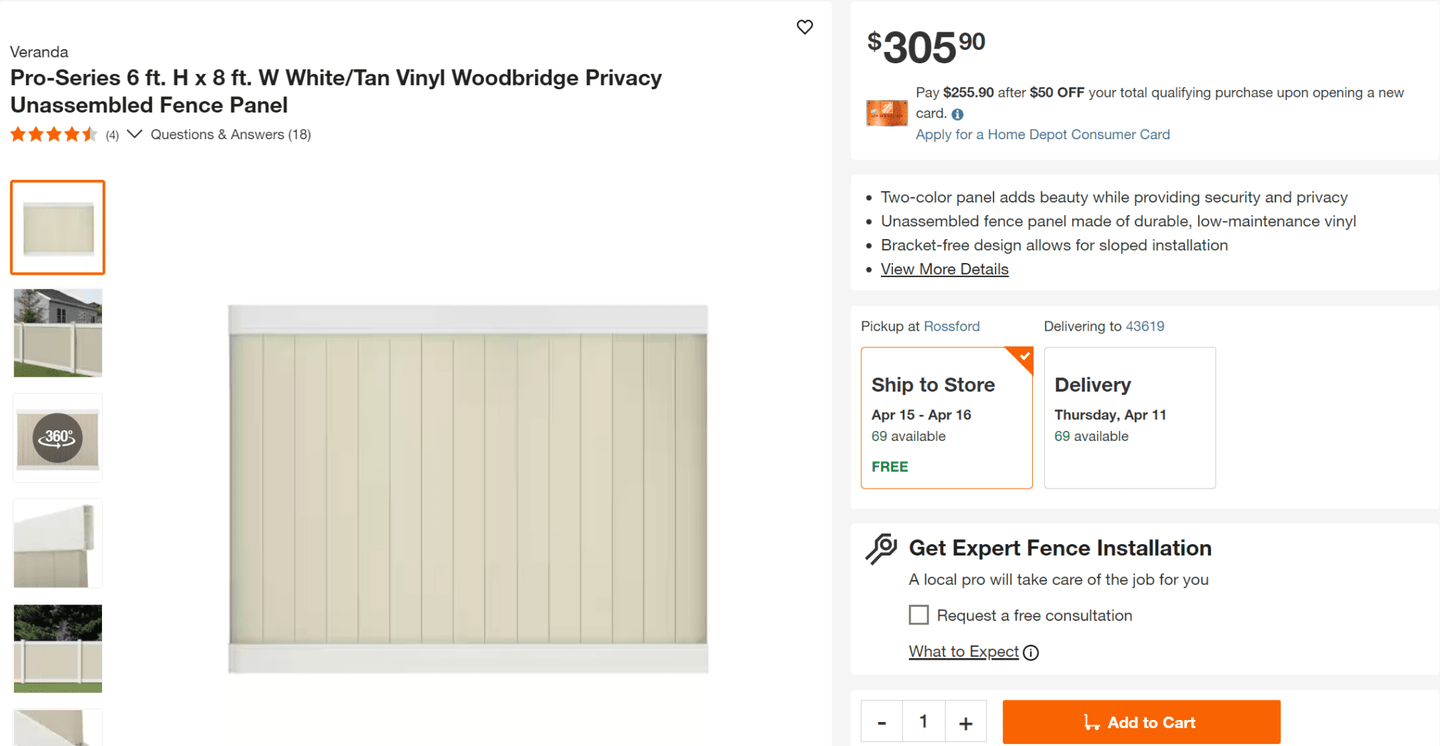Click the heart favorite icon
The height and width of the screenshot is (746, 1440).
(805, 27)
